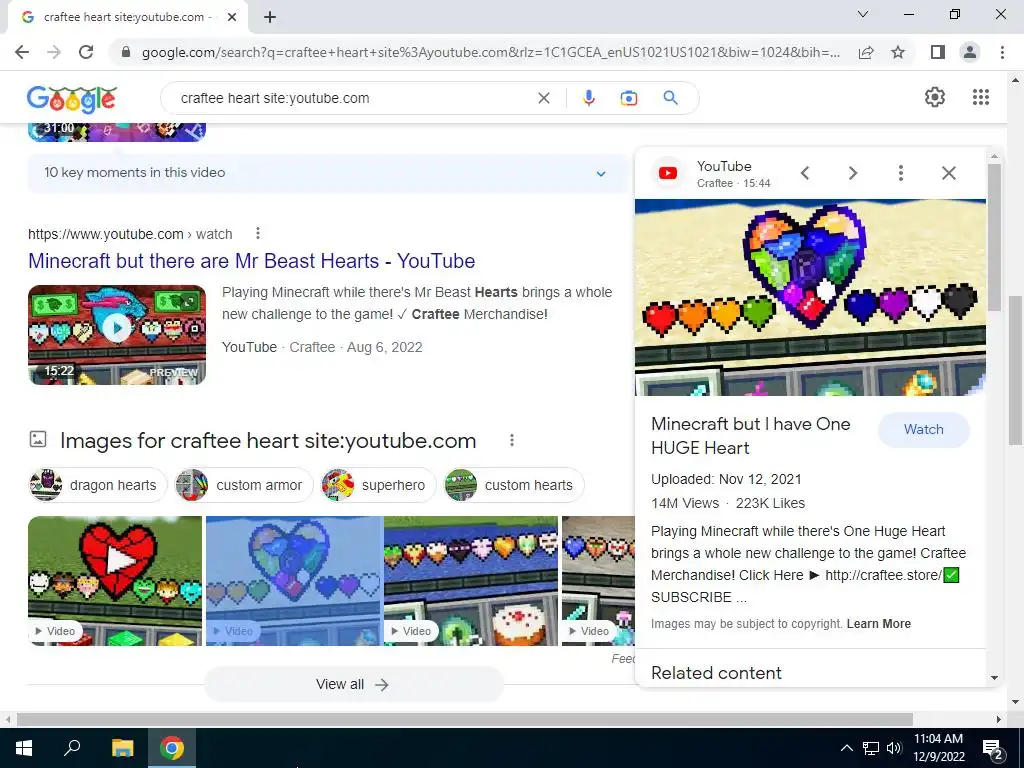This screenshot has height=768, width=1024.
Task: Expand '10 key moments in this video'
Action: [x=328, y=173]
